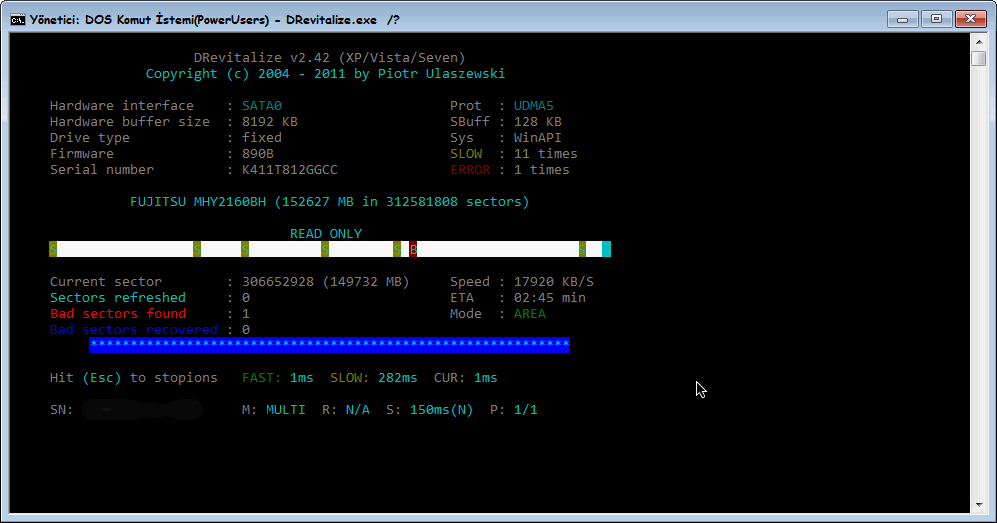Click the vertical scrollbar thumb
The width and height of the screenshot is (997, 523).
click(x=979, y=58)
